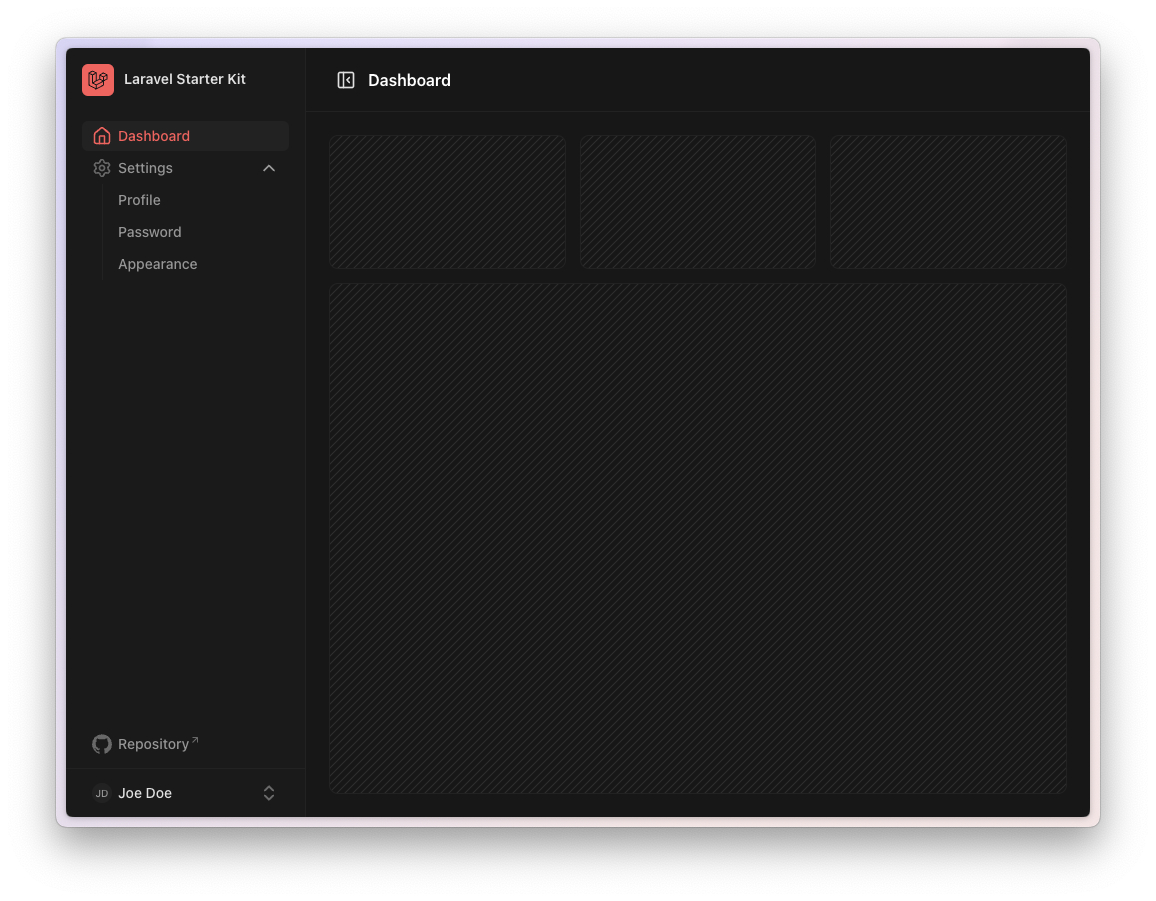Toggle the sidebar with the panel icon

coord(346,80)
